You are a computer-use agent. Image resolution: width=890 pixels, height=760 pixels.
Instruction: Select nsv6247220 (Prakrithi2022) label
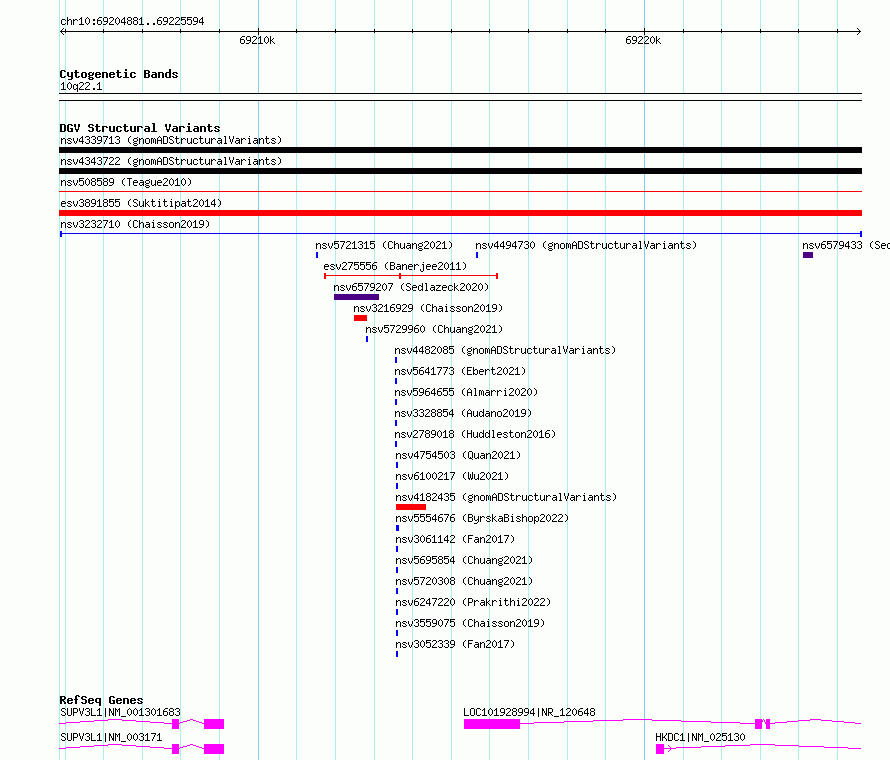coord(473,602)
